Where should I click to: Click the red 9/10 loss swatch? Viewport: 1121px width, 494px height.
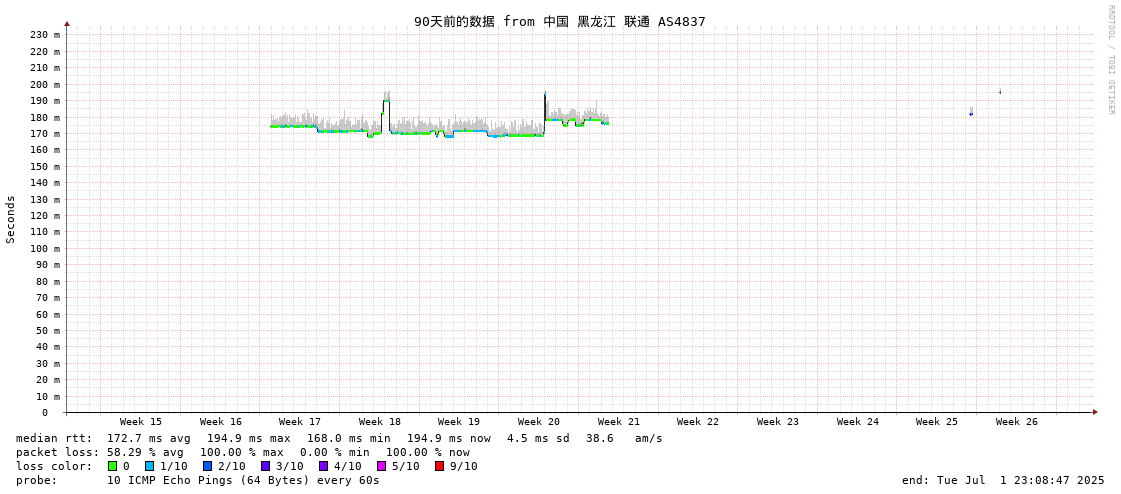pos(439,466)
